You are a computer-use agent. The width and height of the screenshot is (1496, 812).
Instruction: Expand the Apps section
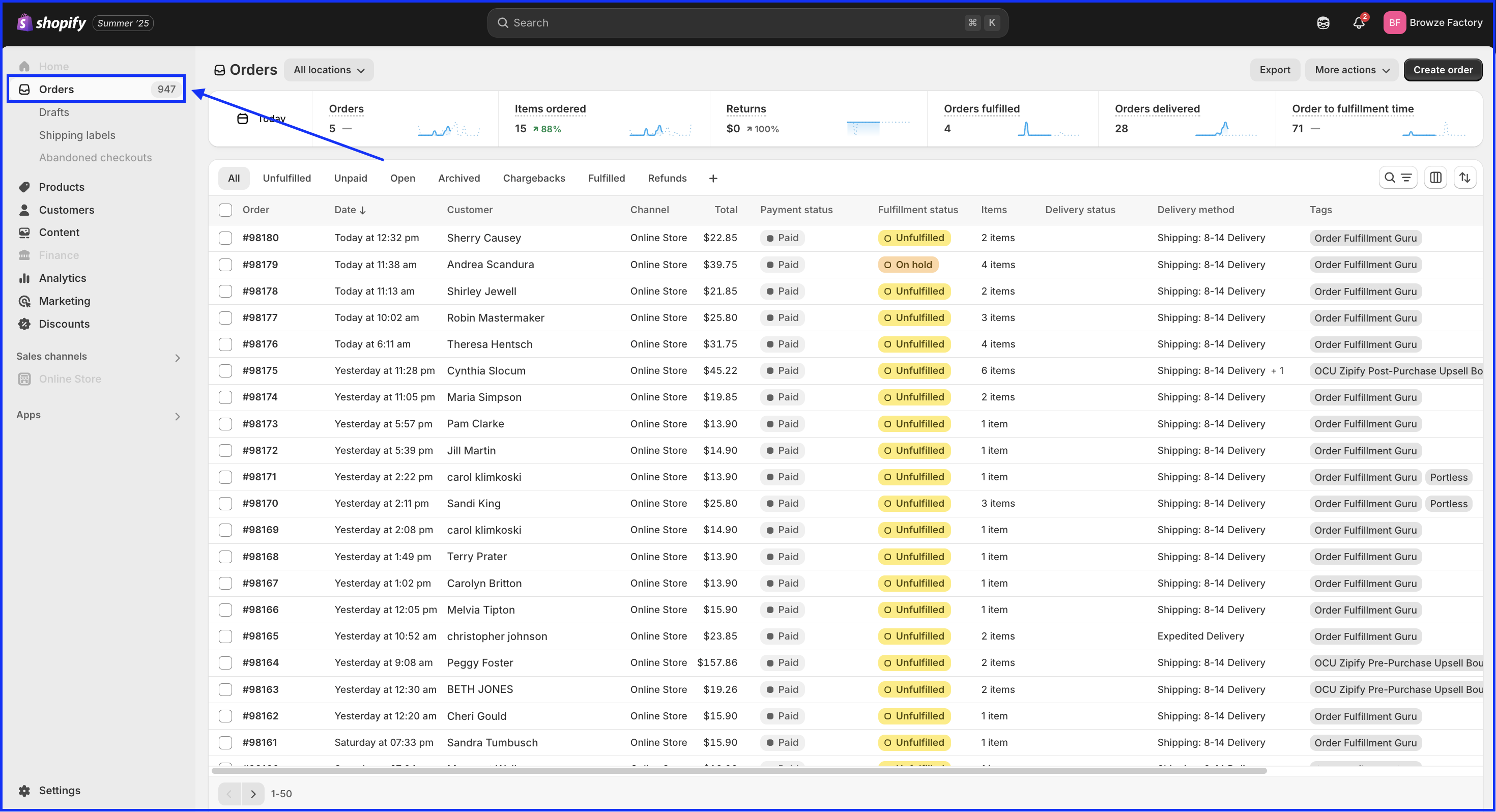tap(178, 417)
